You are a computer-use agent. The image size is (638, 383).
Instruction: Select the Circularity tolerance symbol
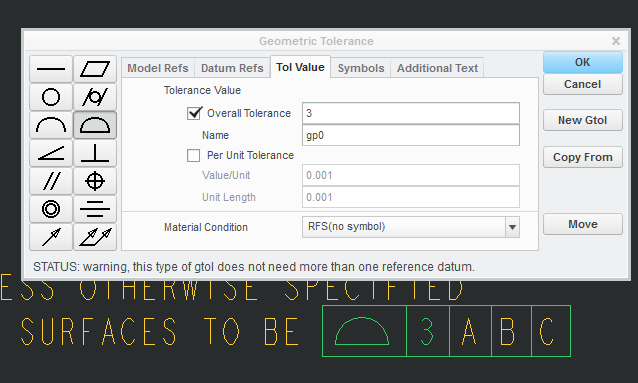click(51, 97)
